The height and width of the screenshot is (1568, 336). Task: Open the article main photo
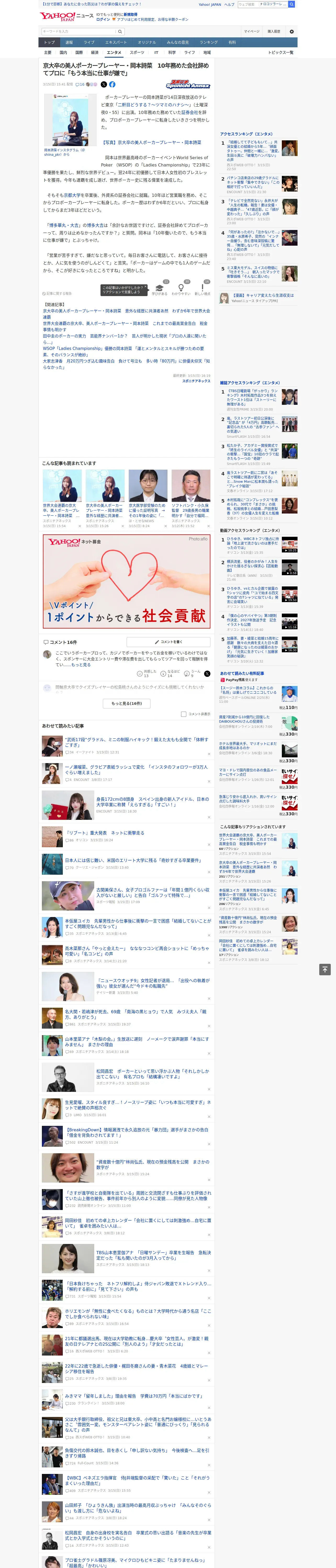click(x=70, y=119)
